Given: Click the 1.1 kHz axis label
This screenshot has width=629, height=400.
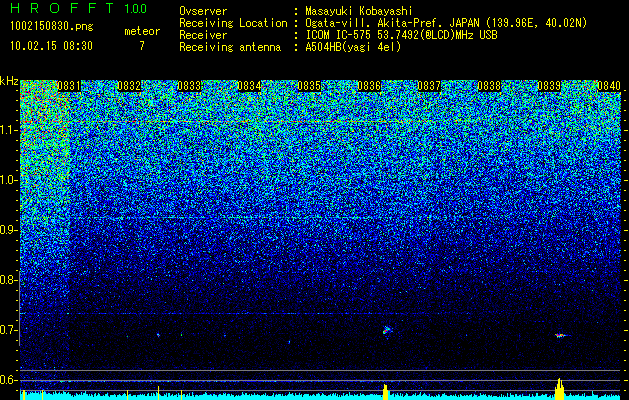Looking at the screenshot, I should point(9,130).
